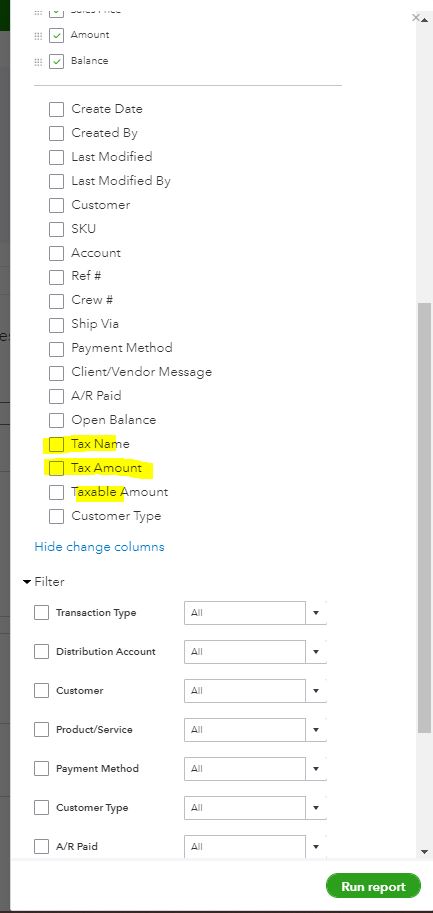Screen dimensions: 433x913
Task: Click the panel's vertical scrollbar thumb
Action: click(x=425, y=518)
